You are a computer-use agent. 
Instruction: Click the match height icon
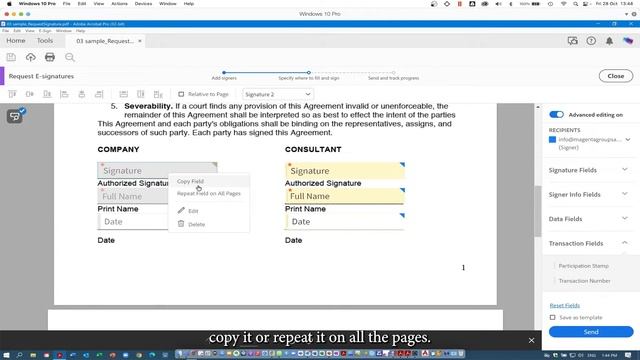(x=140, y=94)
